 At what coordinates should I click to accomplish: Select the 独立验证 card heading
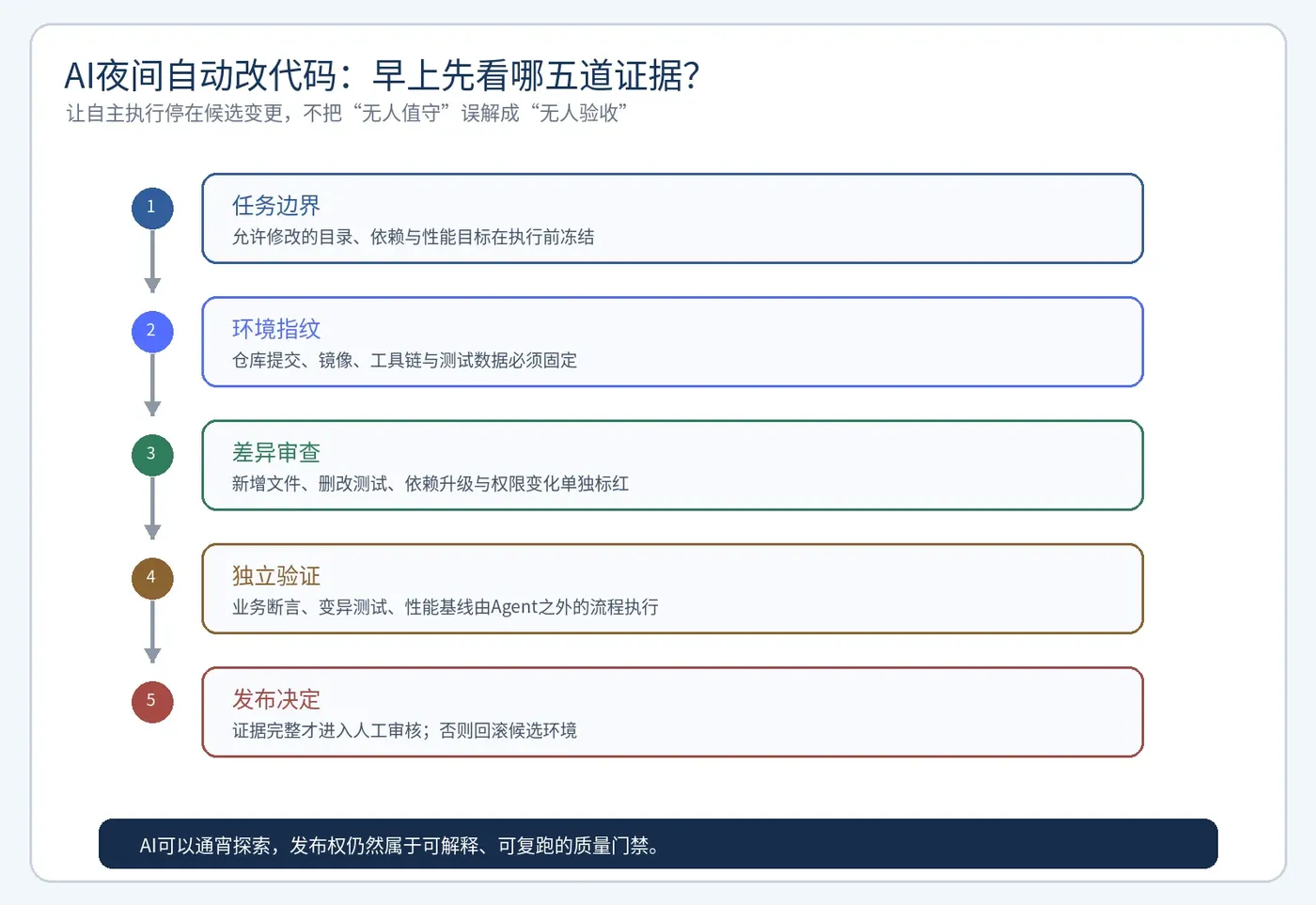(x=276, y=576)
